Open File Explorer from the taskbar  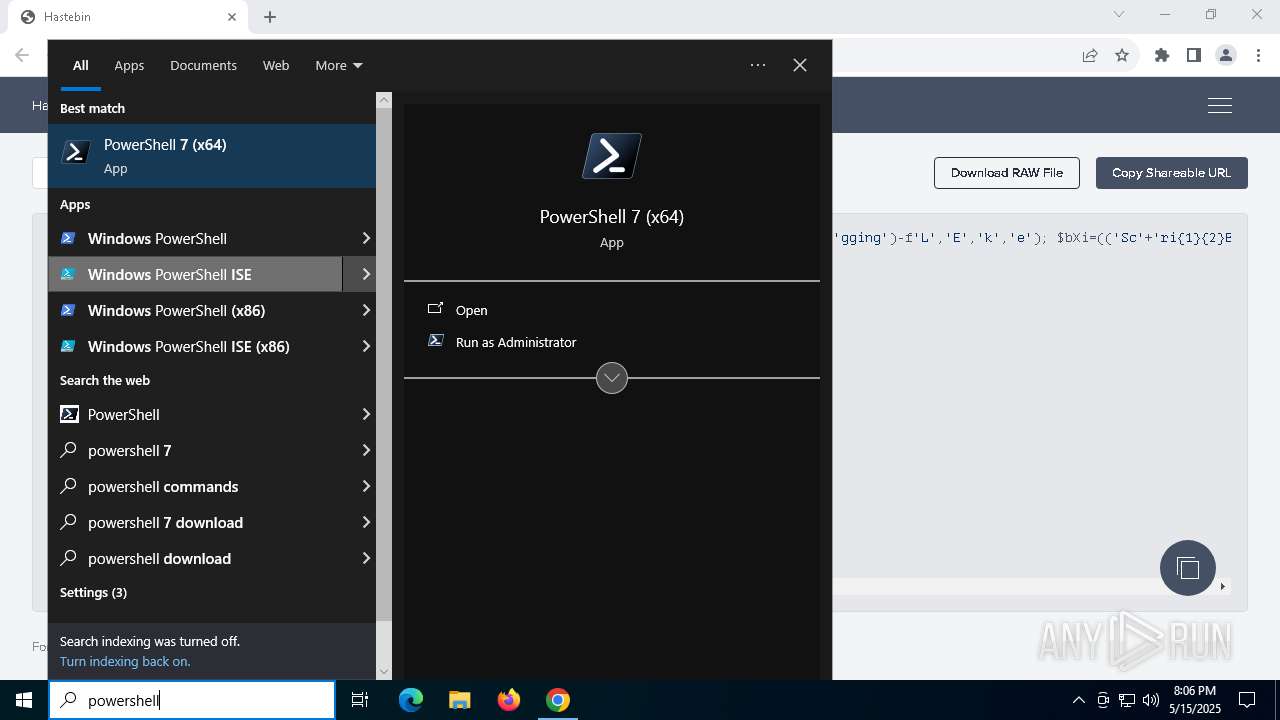click(459, 700)
